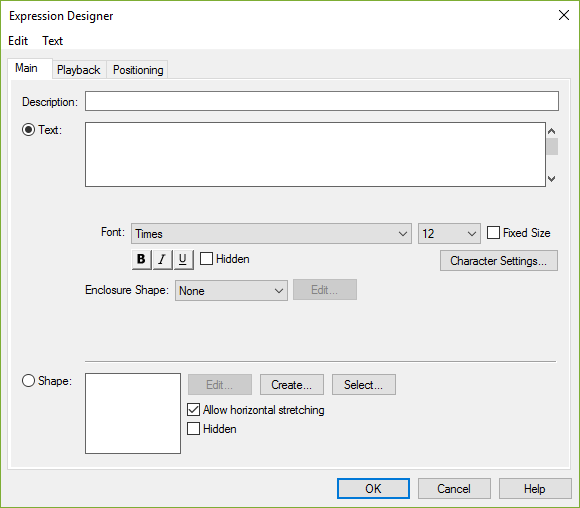Expand the font size 12 dropdown
Screen dimensions: 580x508
[449, 233]
